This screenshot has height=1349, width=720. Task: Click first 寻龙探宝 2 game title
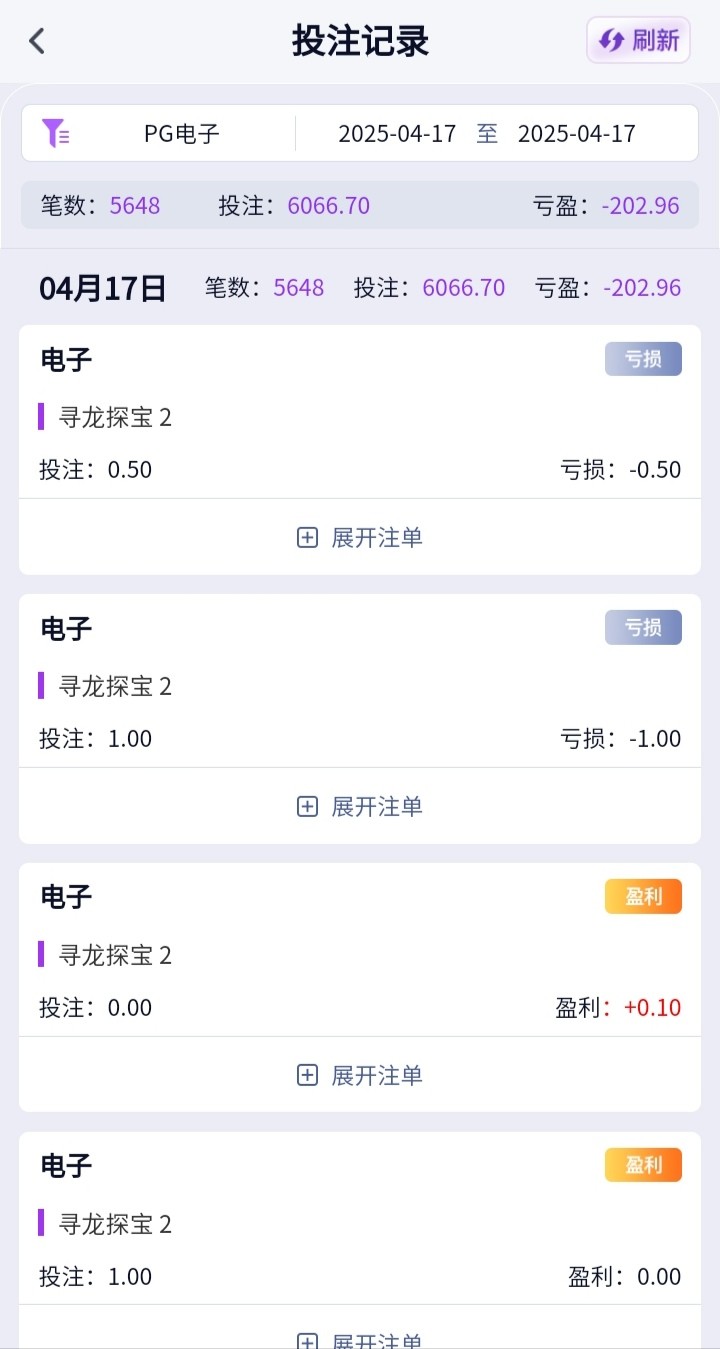(x=115, y=417)
